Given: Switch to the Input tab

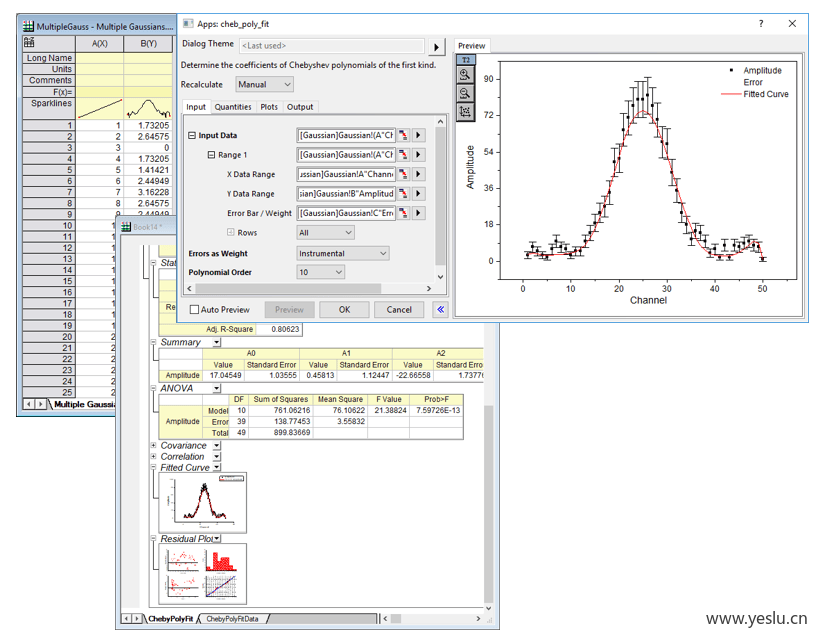Looking at the screenshot, I should [196, 107].
